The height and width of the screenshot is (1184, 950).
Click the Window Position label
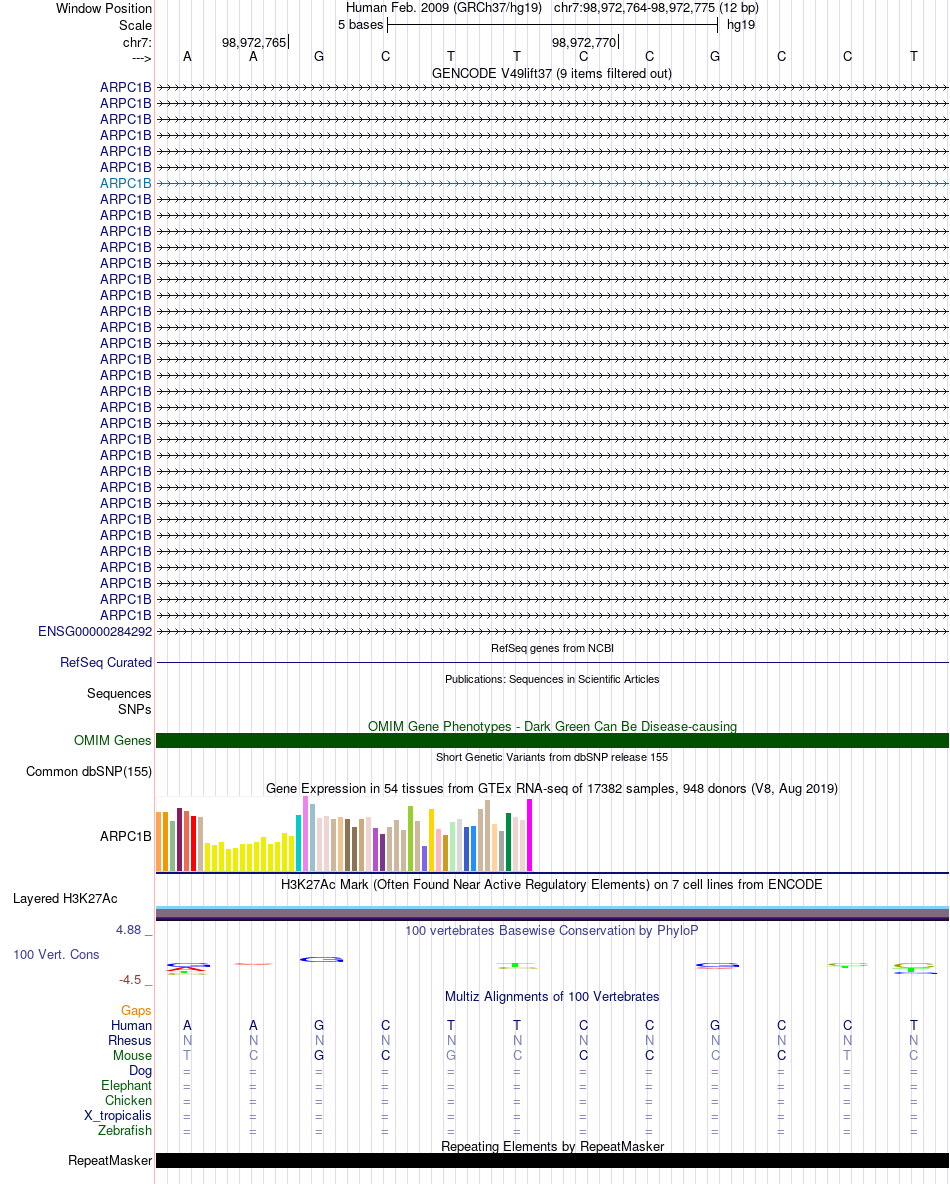click(103, 8)
